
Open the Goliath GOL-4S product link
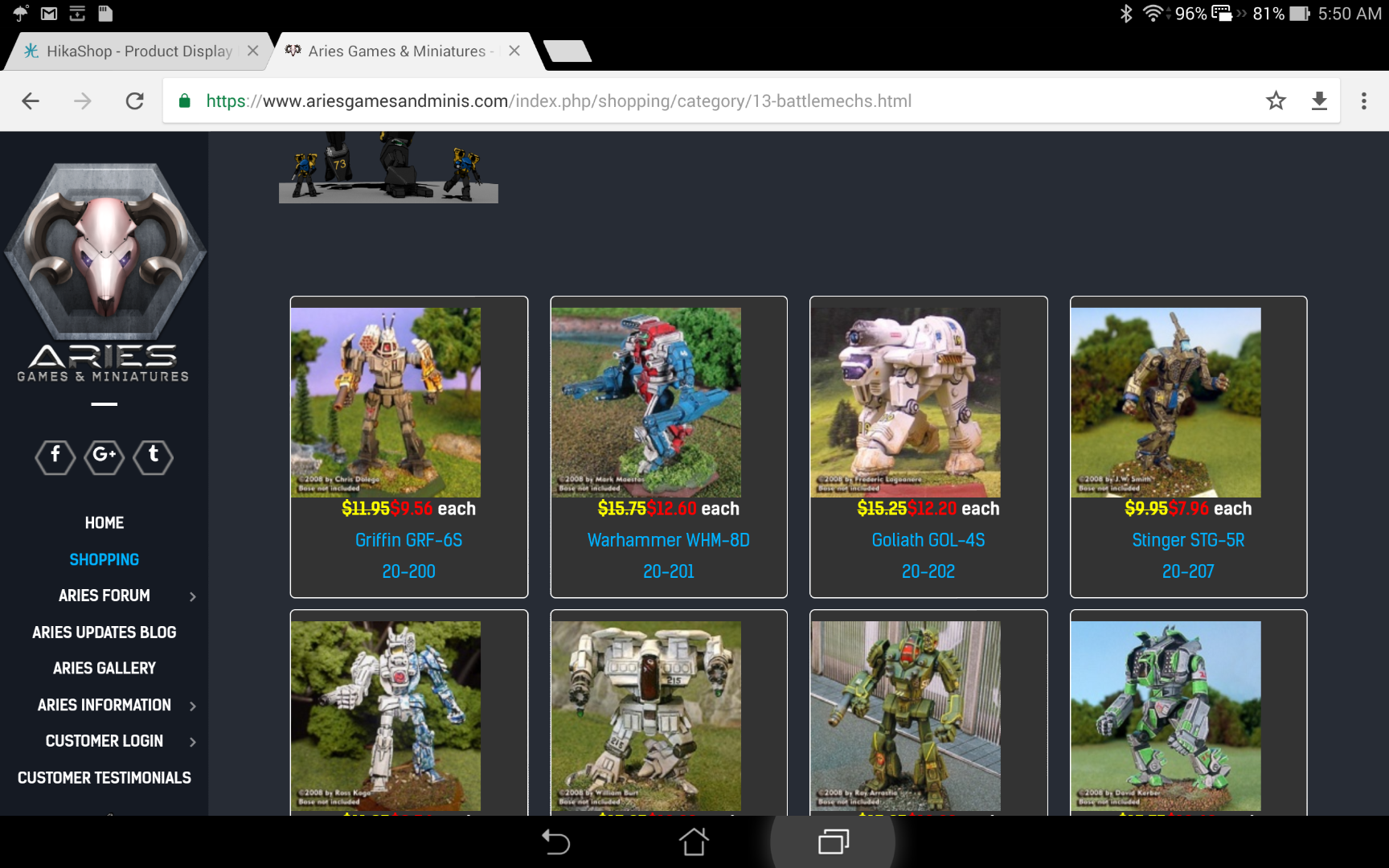click(x=928, y=540)
